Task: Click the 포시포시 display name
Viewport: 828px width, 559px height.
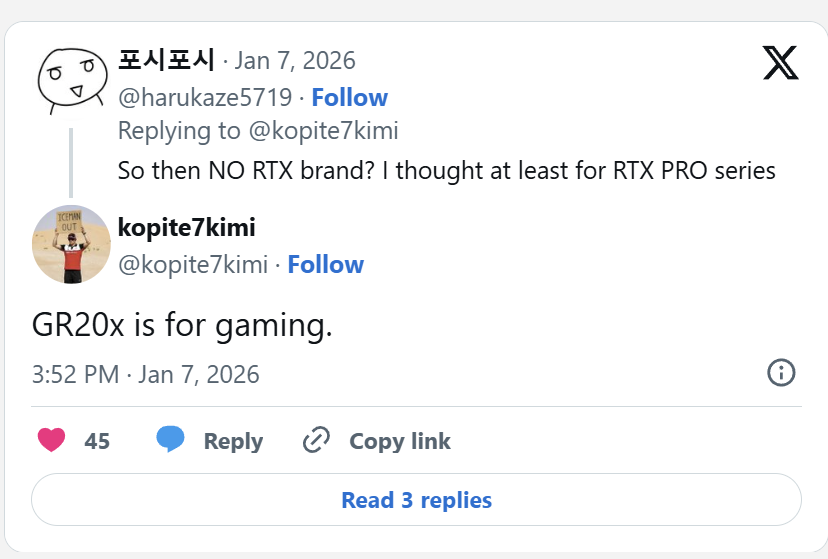Action: tap(166, 60)
